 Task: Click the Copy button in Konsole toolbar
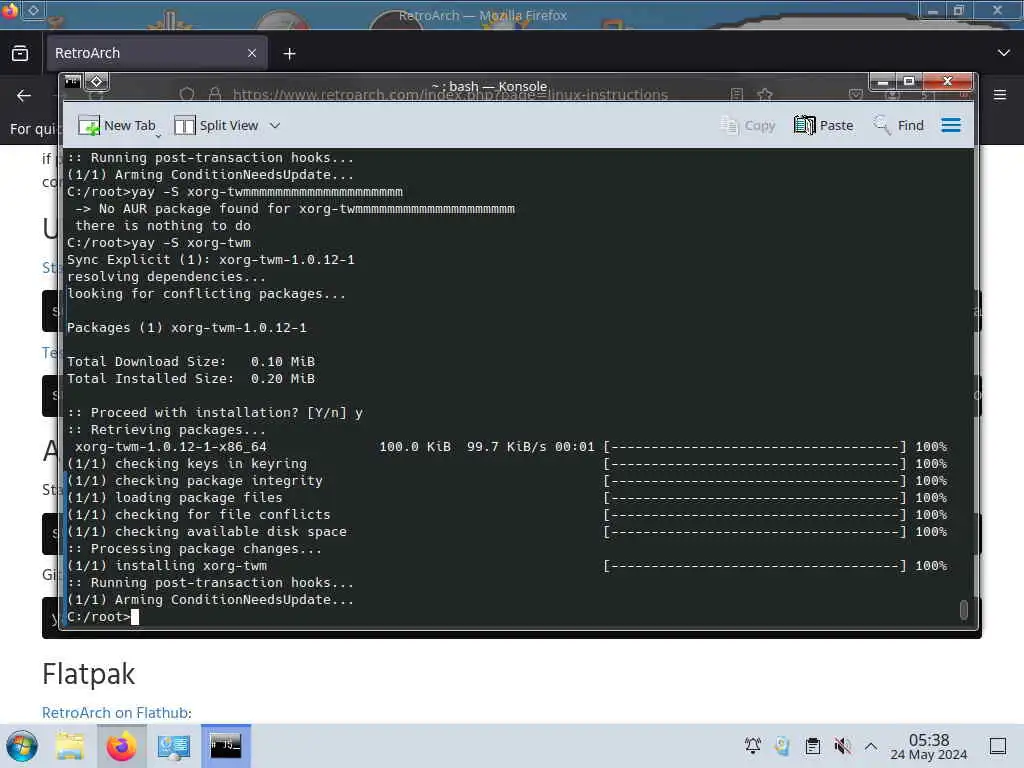click(x=748, y=125)
